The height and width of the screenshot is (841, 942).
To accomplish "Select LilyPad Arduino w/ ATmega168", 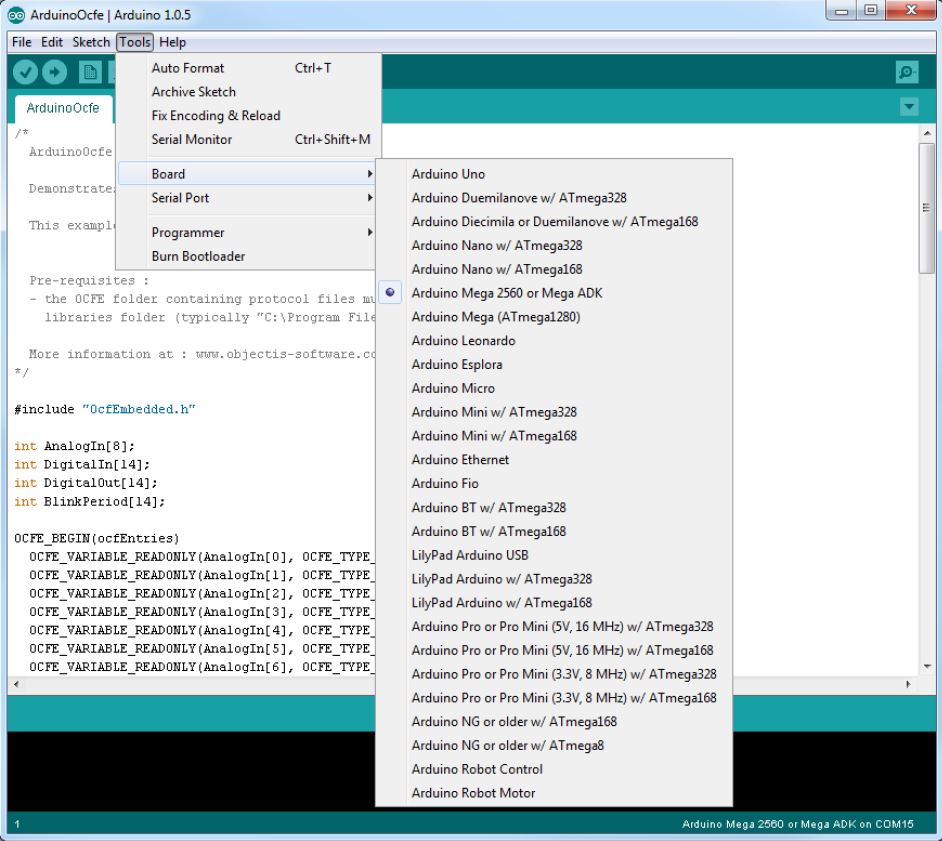I will (x=553, y=603).
